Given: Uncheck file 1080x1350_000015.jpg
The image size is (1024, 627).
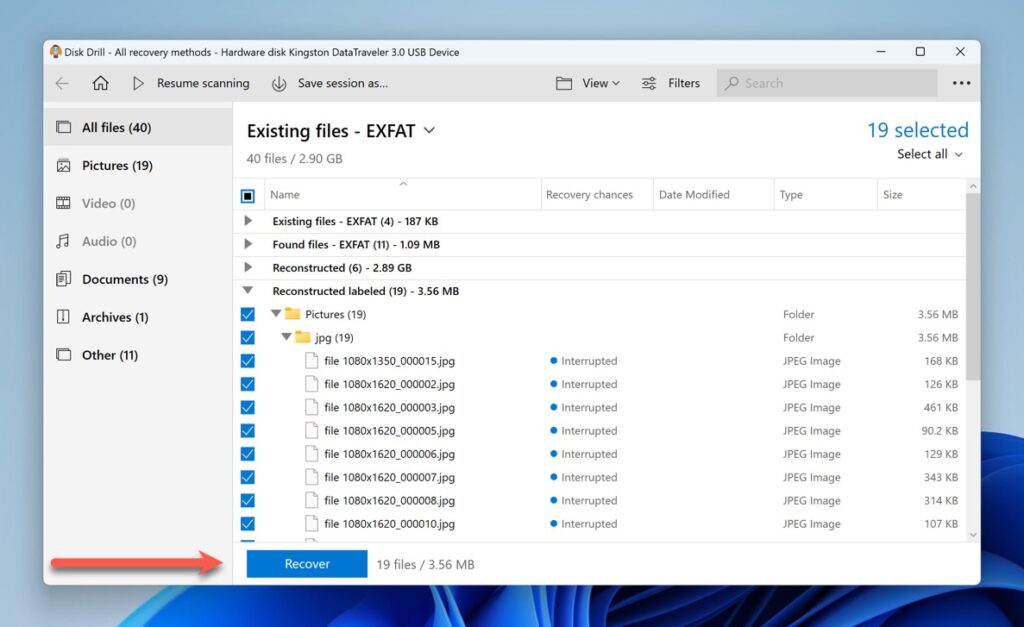Looking at the screenshot, I should point(247,360).
